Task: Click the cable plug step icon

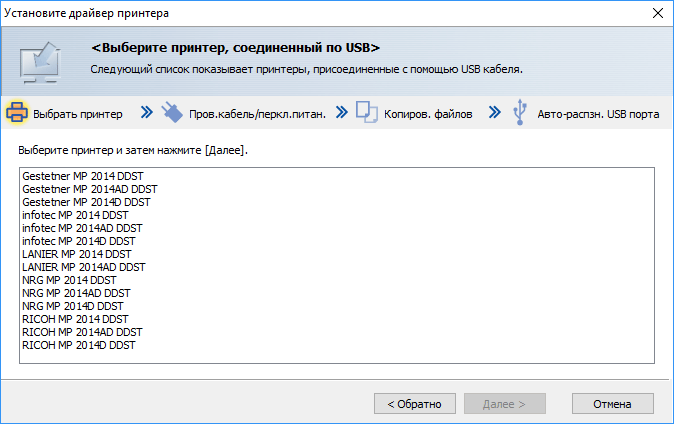Action: click(x=172, y=113)
